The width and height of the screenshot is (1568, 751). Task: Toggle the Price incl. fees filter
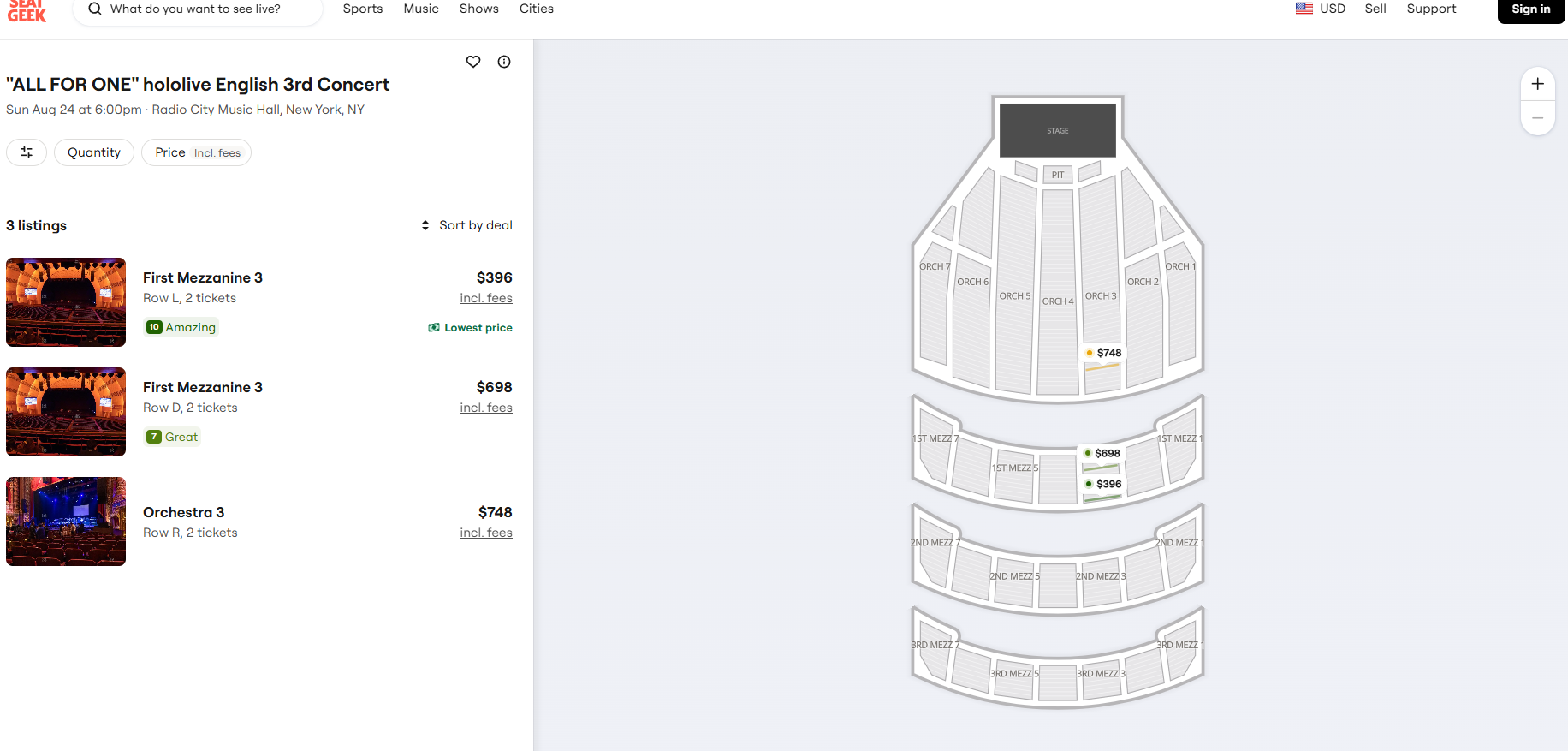pos(197,152)
